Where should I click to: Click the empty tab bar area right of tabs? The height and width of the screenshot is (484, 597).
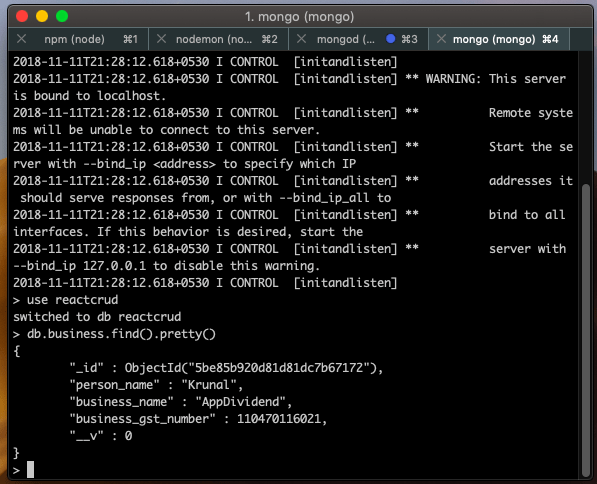(x=581, y=39)
